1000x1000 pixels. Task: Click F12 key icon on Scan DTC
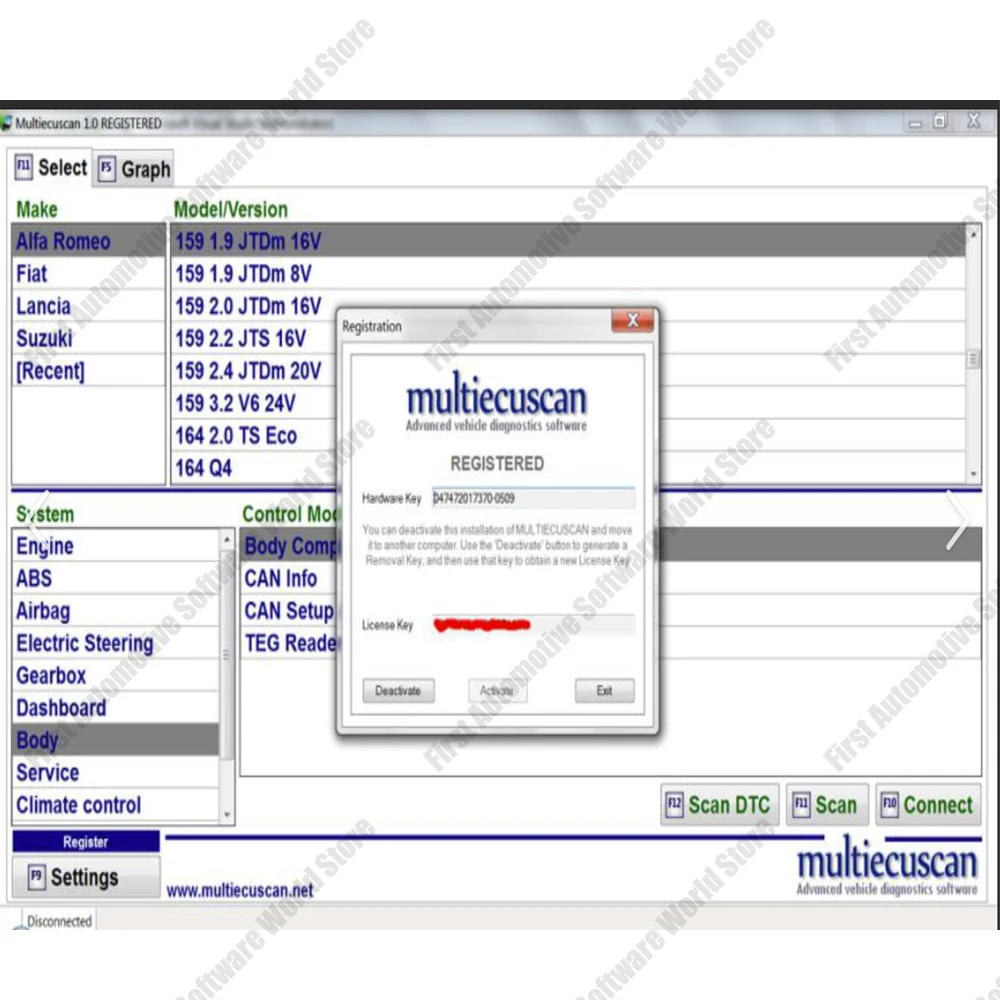674,804
